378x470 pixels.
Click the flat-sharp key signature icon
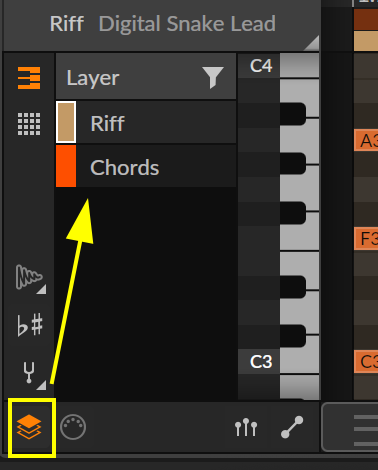pyautogui.click(x=30, y=325)
